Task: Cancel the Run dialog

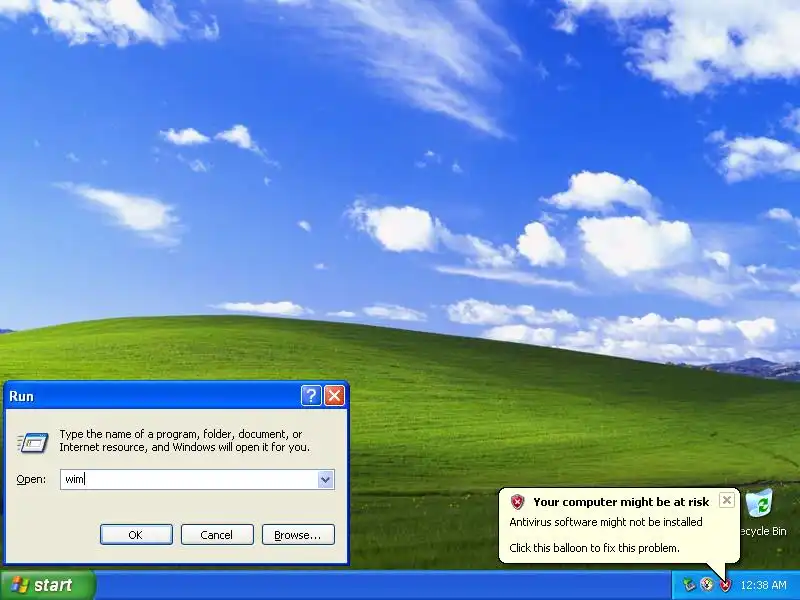Action: (x=217, y=535)
